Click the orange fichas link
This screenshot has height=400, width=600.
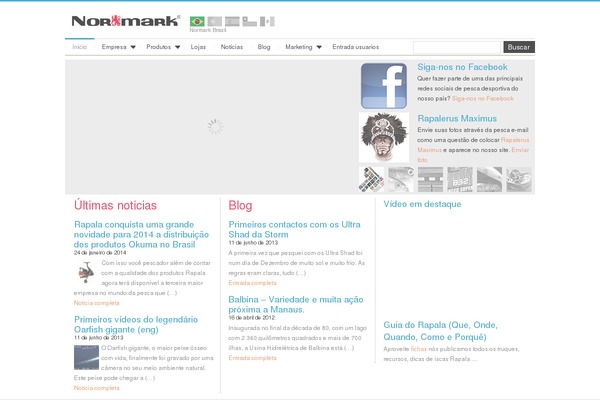[x=419, y=349]
